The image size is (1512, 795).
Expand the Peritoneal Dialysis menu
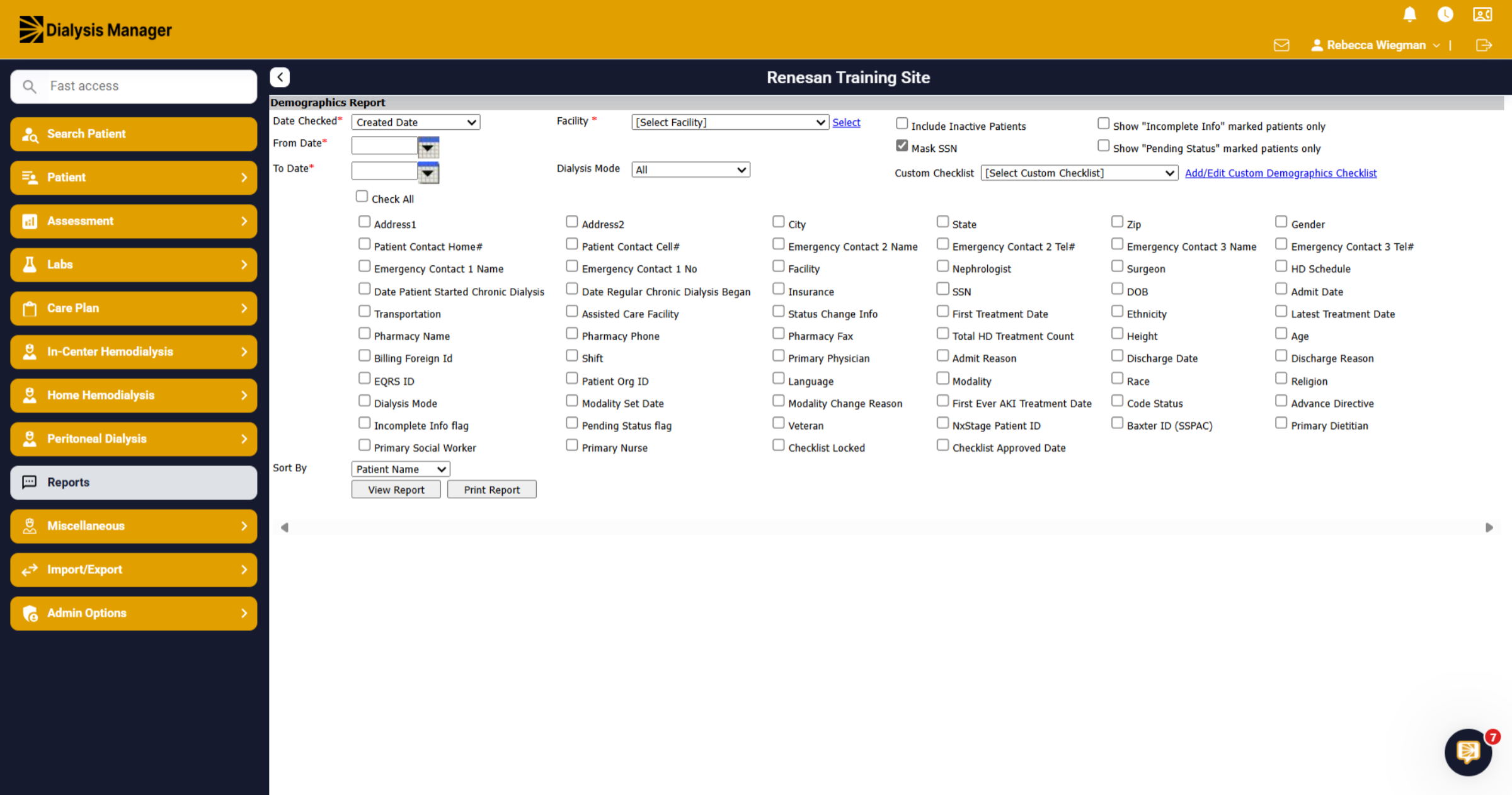[x=134, y=439]
